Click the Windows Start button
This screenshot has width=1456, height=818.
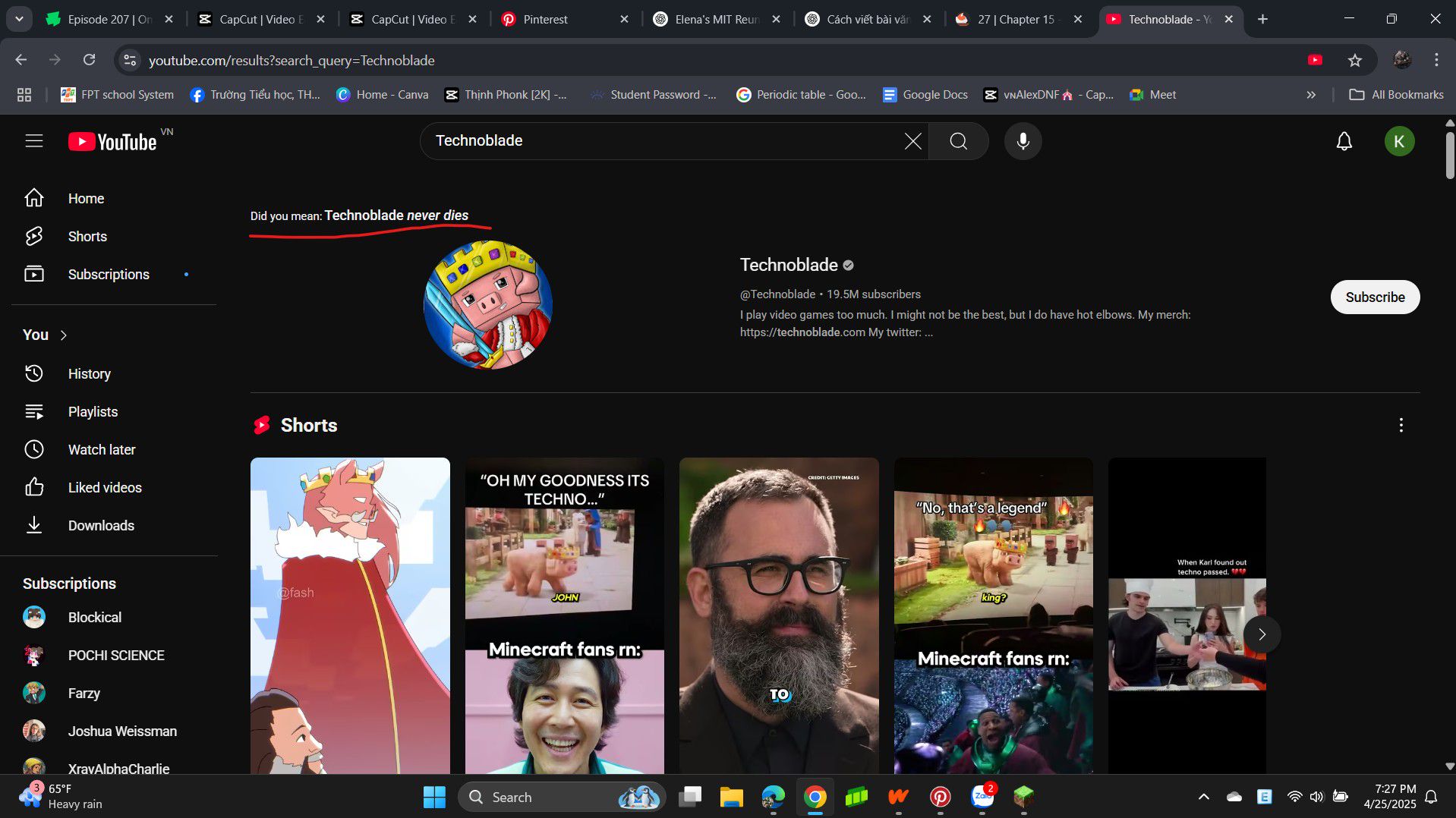434,797
